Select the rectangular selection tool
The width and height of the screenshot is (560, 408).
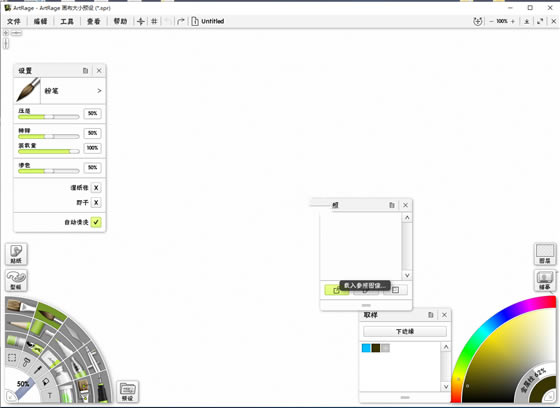(x=12, y=358)
